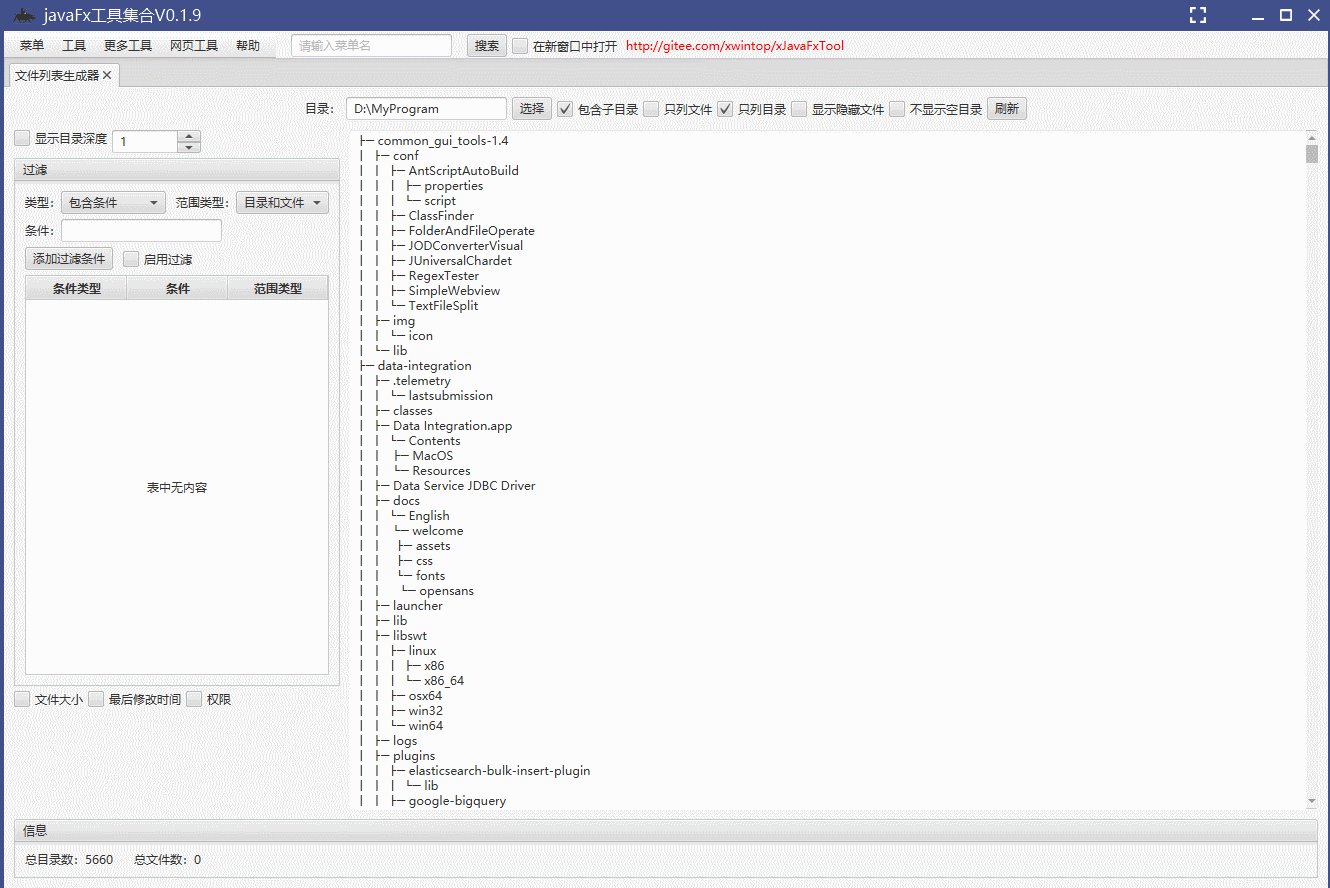Click the scroll down arrow of tree view
The image size is (1330, 888).
[1312, 802]
